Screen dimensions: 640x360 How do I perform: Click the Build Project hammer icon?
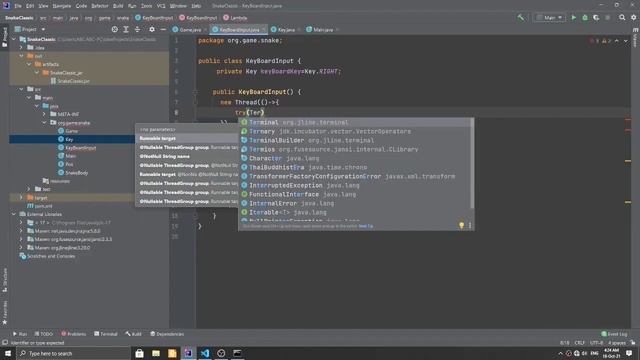point(521,18)
